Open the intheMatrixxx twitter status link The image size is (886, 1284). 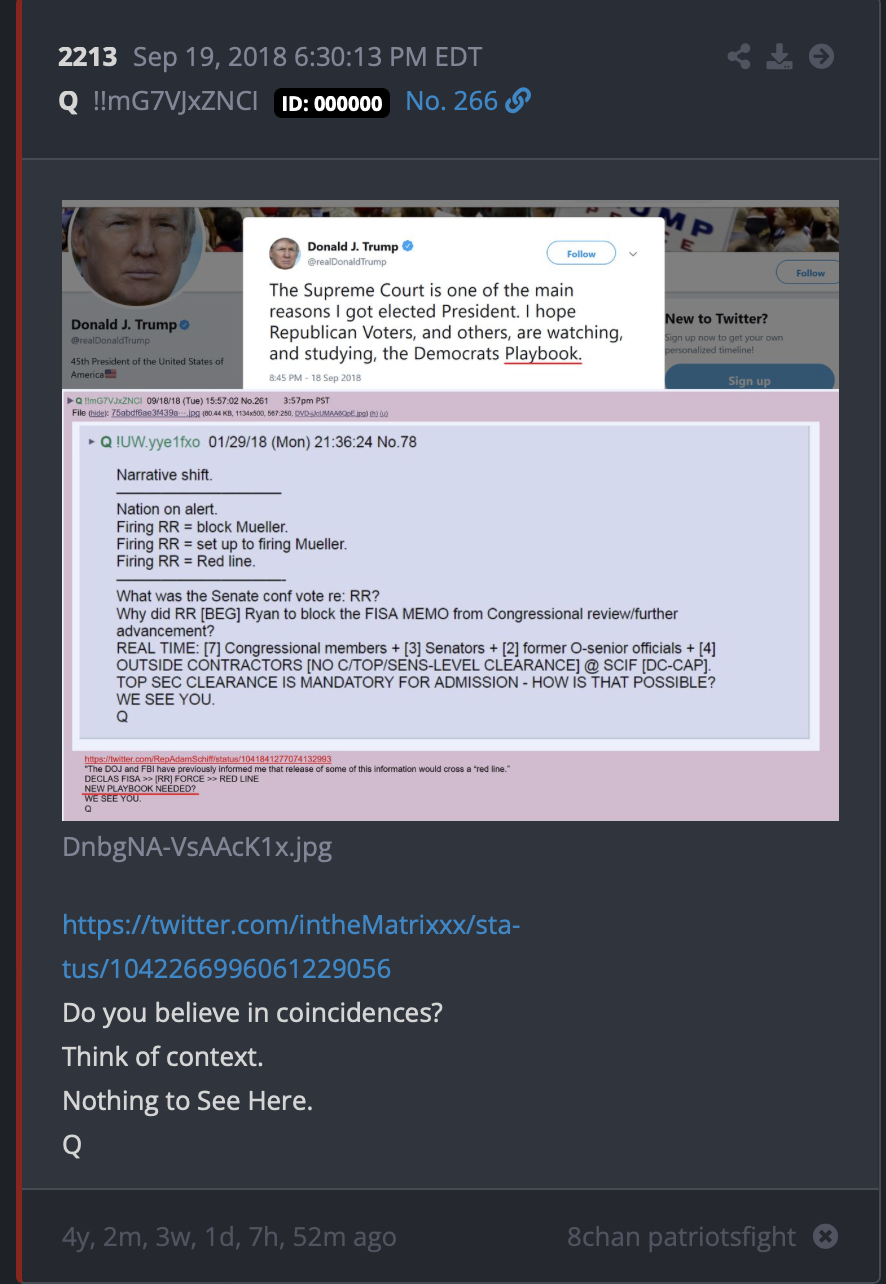pyautogui.click(x=291, y=947)
